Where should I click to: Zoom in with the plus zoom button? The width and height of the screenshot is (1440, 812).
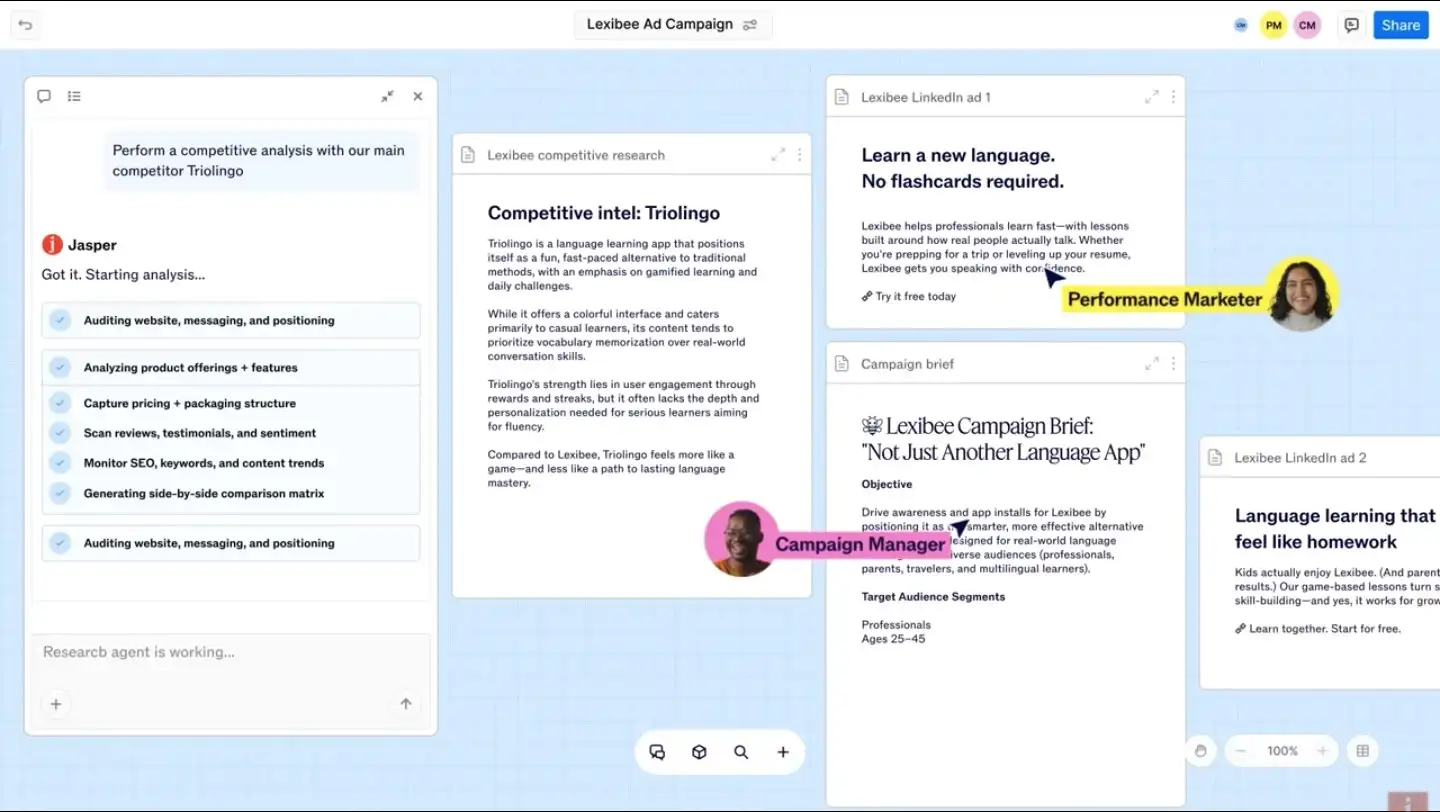1322,751
